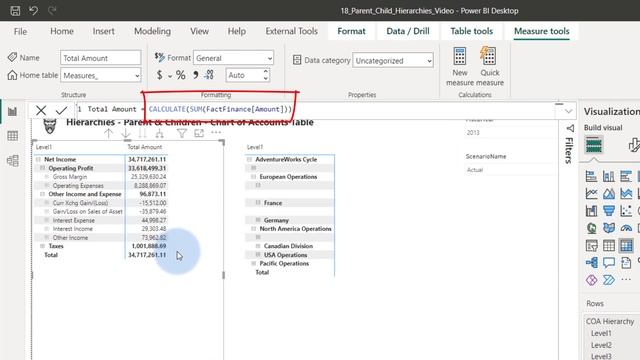Select scatter chart visualization
The width and height of the screenshot is (640, 360).
[626, 211]
